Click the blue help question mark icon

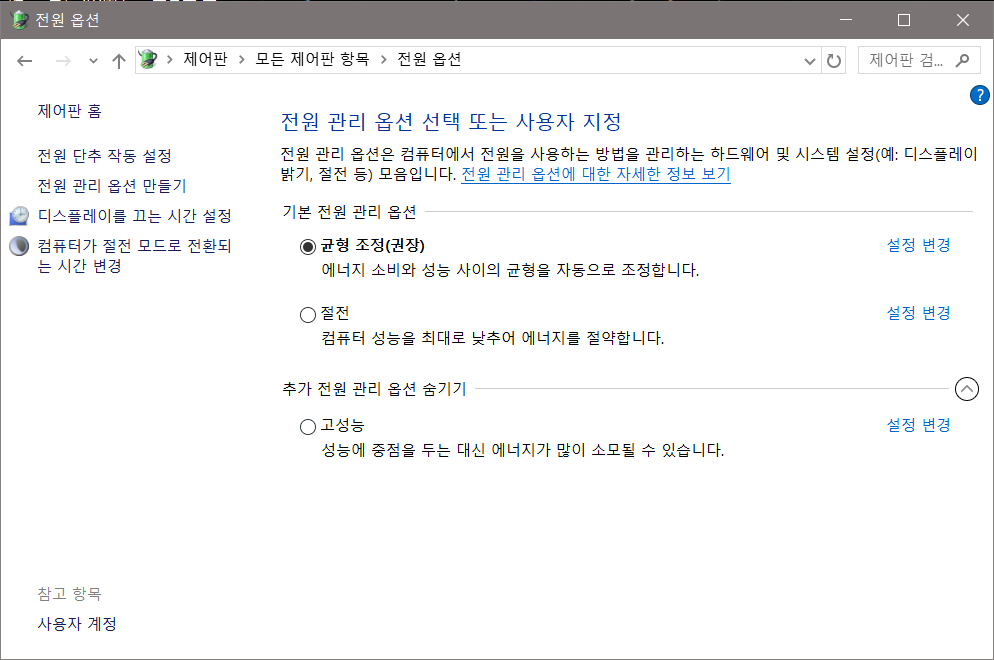[x=979, y=95]
